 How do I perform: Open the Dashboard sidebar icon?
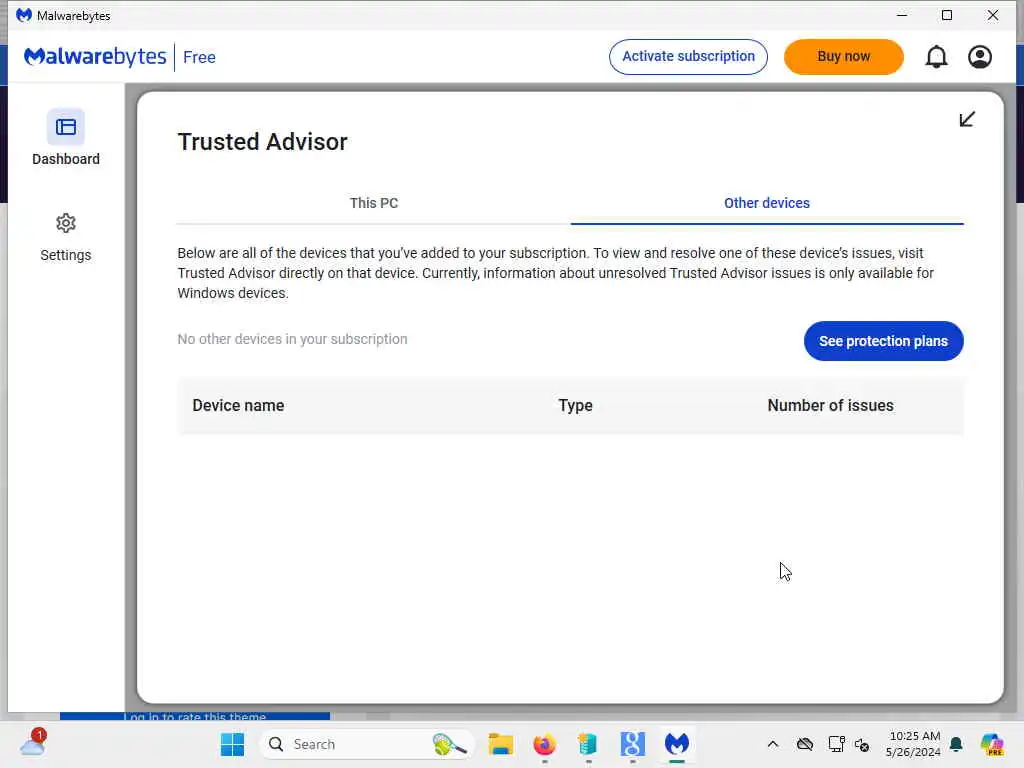pos(65,127)
